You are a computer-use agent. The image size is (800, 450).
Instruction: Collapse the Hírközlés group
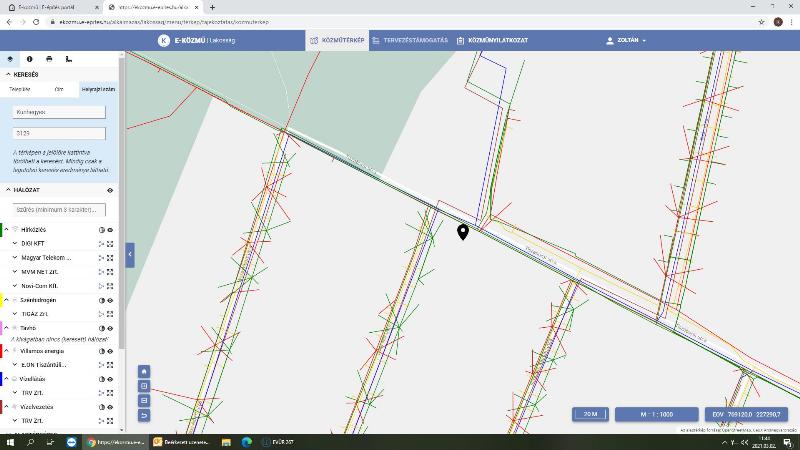pyautogui.click(x=7, y=230)
